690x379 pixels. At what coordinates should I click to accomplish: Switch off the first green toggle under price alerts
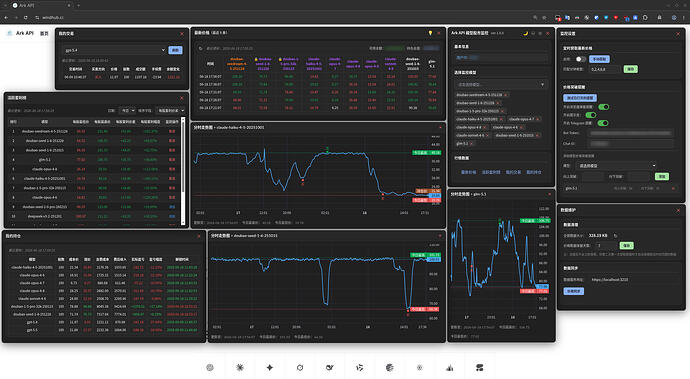pos(604,107)
